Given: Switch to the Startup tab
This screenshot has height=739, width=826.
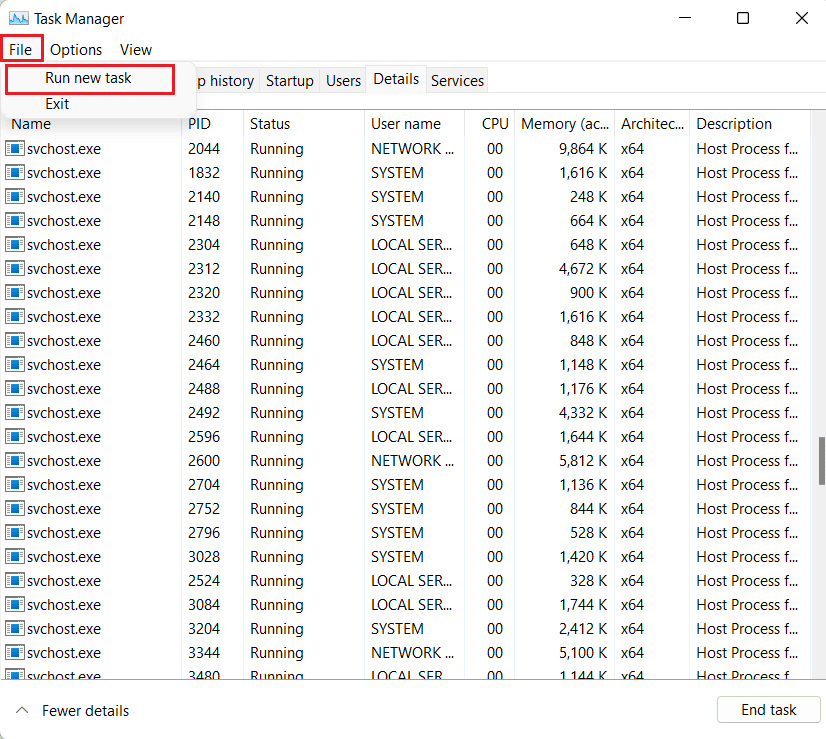Looking at the screenshot, I should click(x=290, y=81).
